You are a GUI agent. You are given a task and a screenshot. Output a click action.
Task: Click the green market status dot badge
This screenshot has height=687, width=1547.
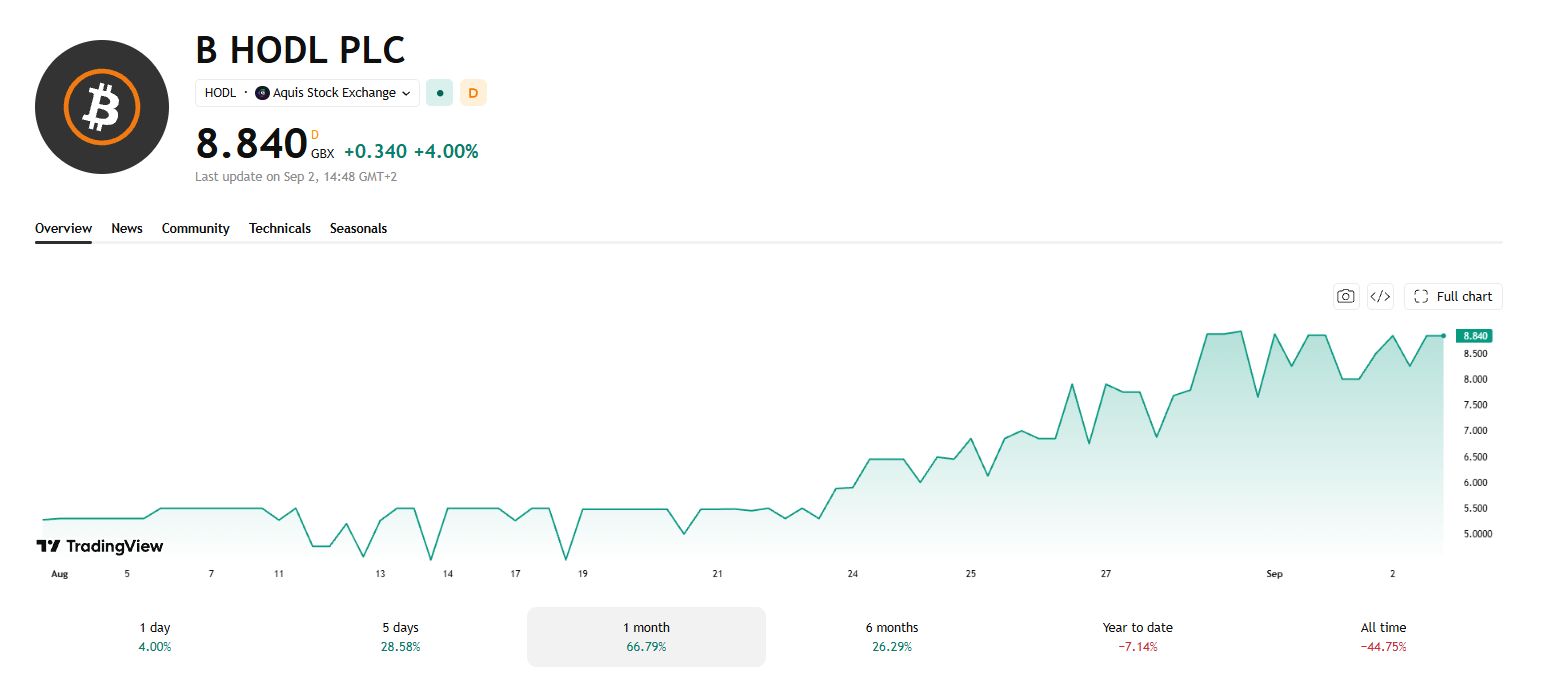pyautogui.click(x=440, y=93)
